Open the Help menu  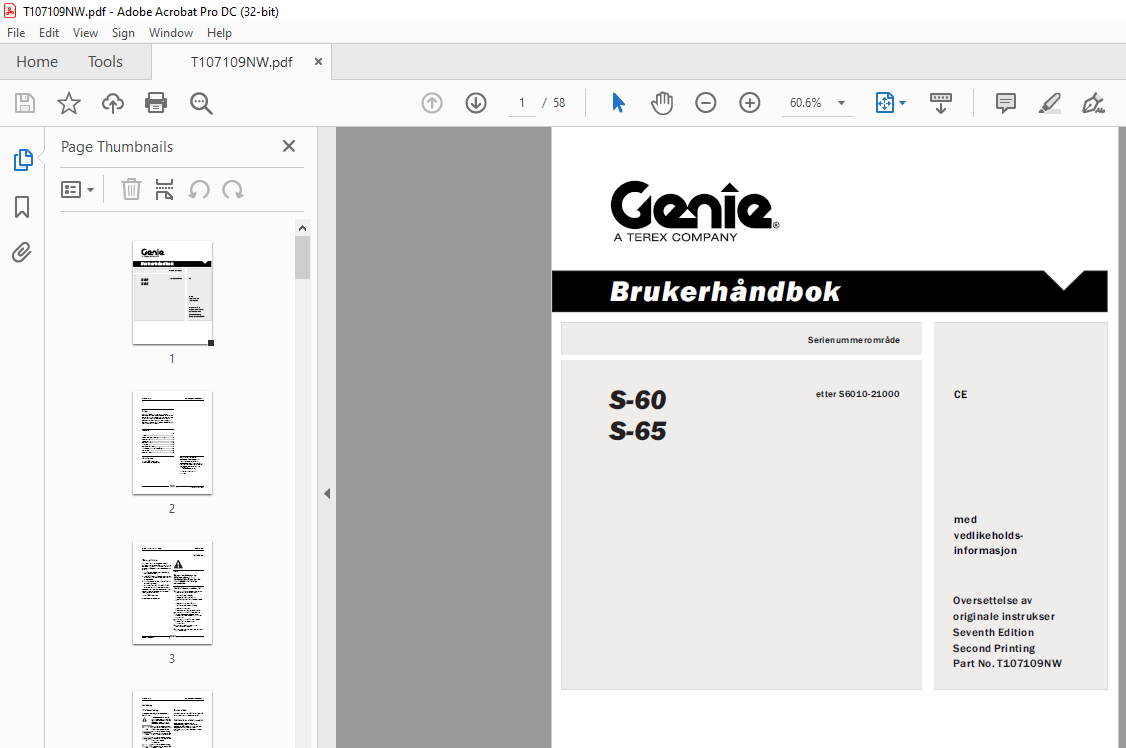(219, 33)
